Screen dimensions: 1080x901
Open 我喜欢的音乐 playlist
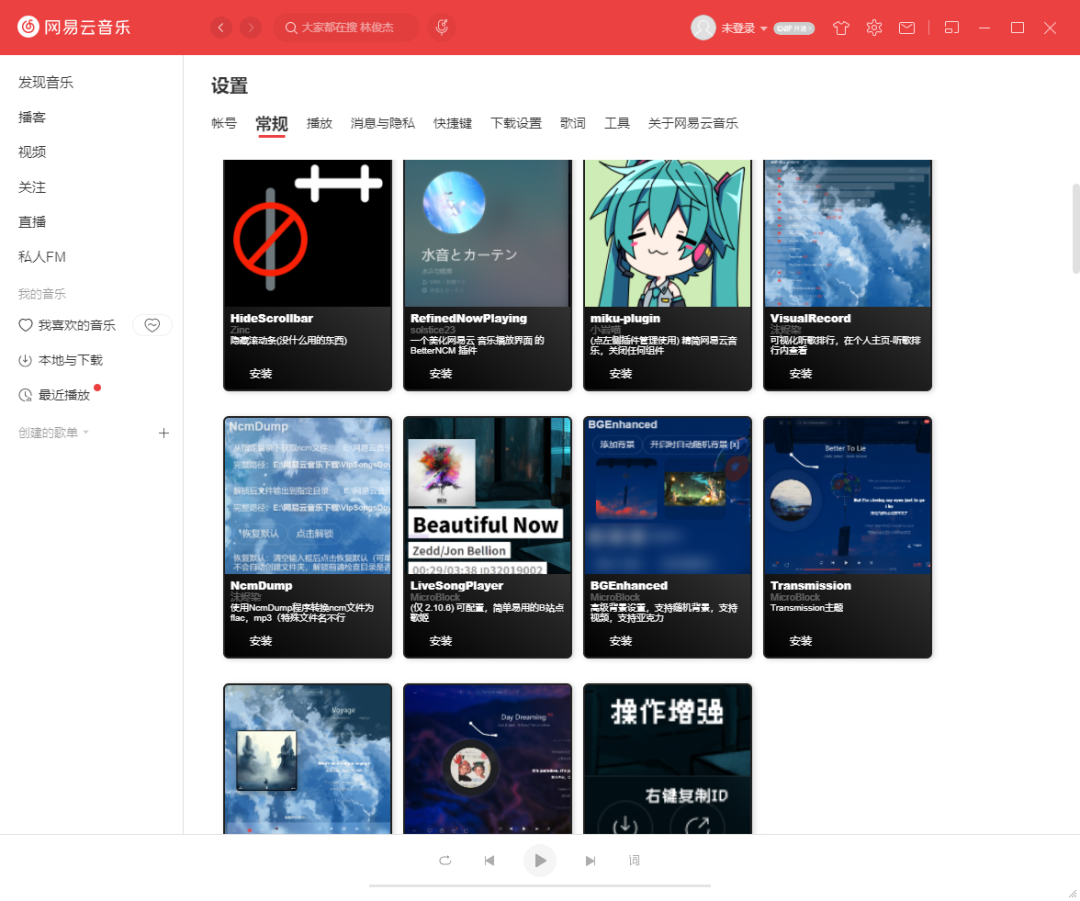tap(67, 325)
